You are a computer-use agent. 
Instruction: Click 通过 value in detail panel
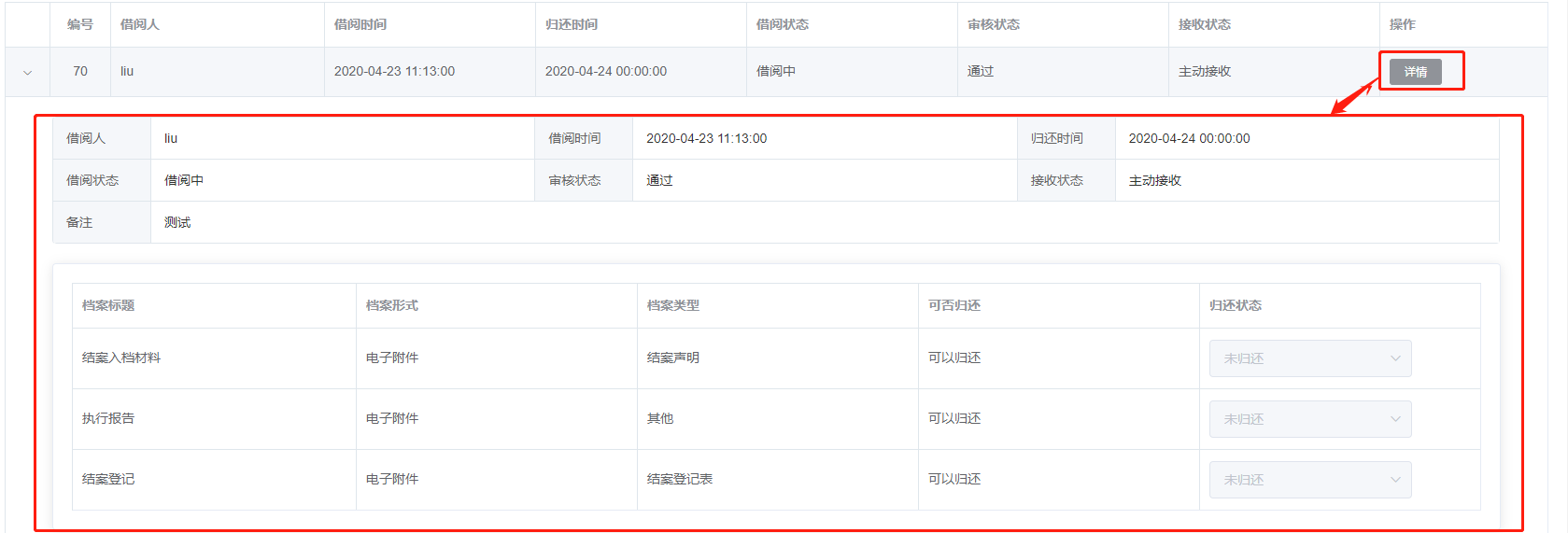[659, 180]
